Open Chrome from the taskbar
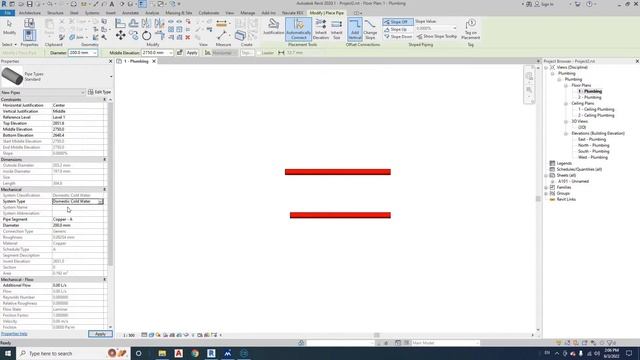 [195, 353]
